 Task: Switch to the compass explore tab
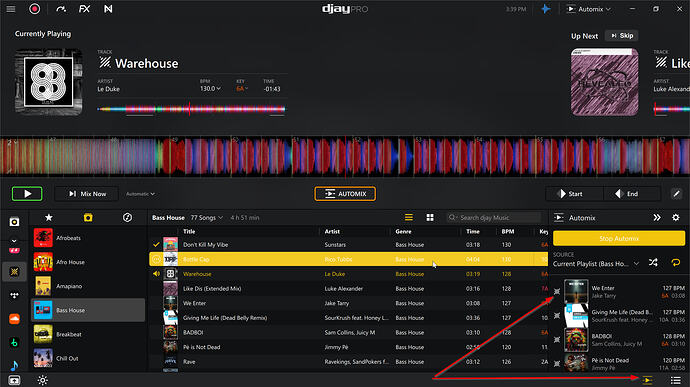127,217
